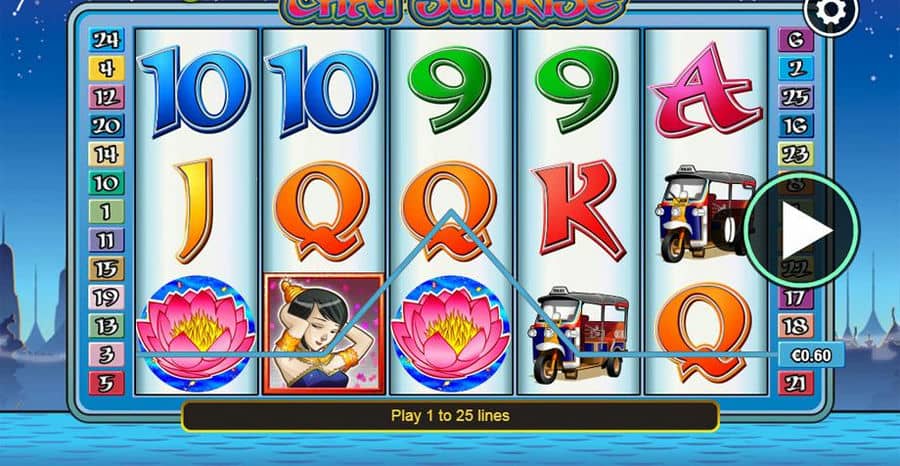This screenshot has height=466, width=900.
Task: Click the Thai dancer girl symbol
Action: click(324, 333)
